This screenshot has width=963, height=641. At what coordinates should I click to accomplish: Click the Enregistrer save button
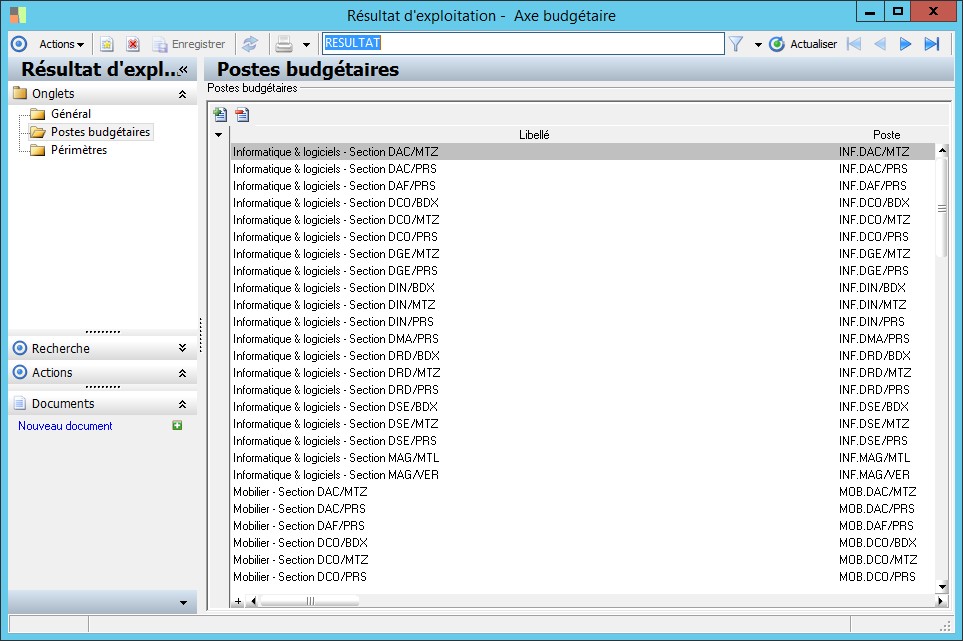point(189,44)
